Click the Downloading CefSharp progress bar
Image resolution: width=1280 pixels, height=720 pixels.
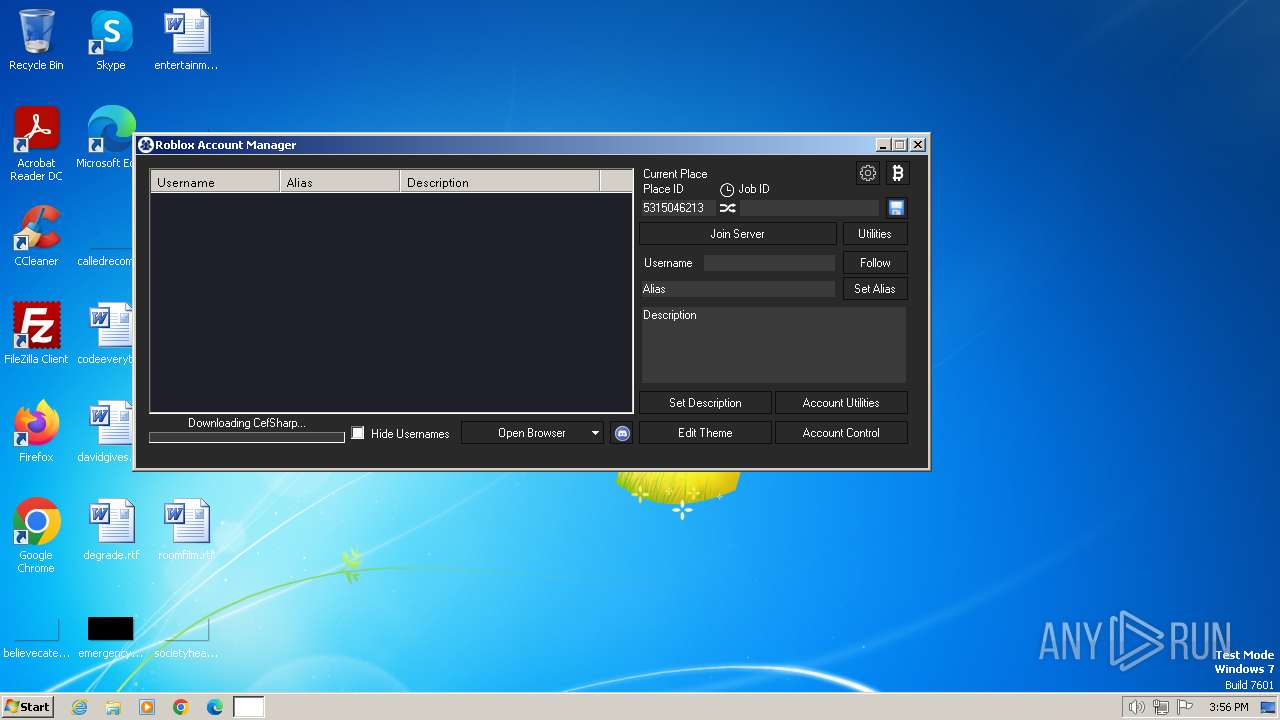[247, 437]
